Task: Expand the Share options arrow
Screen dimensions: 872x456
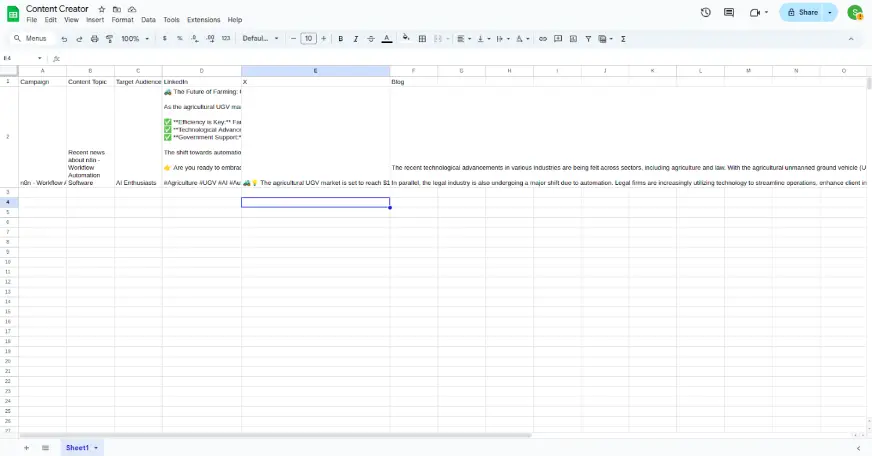Action: (830, 12)
